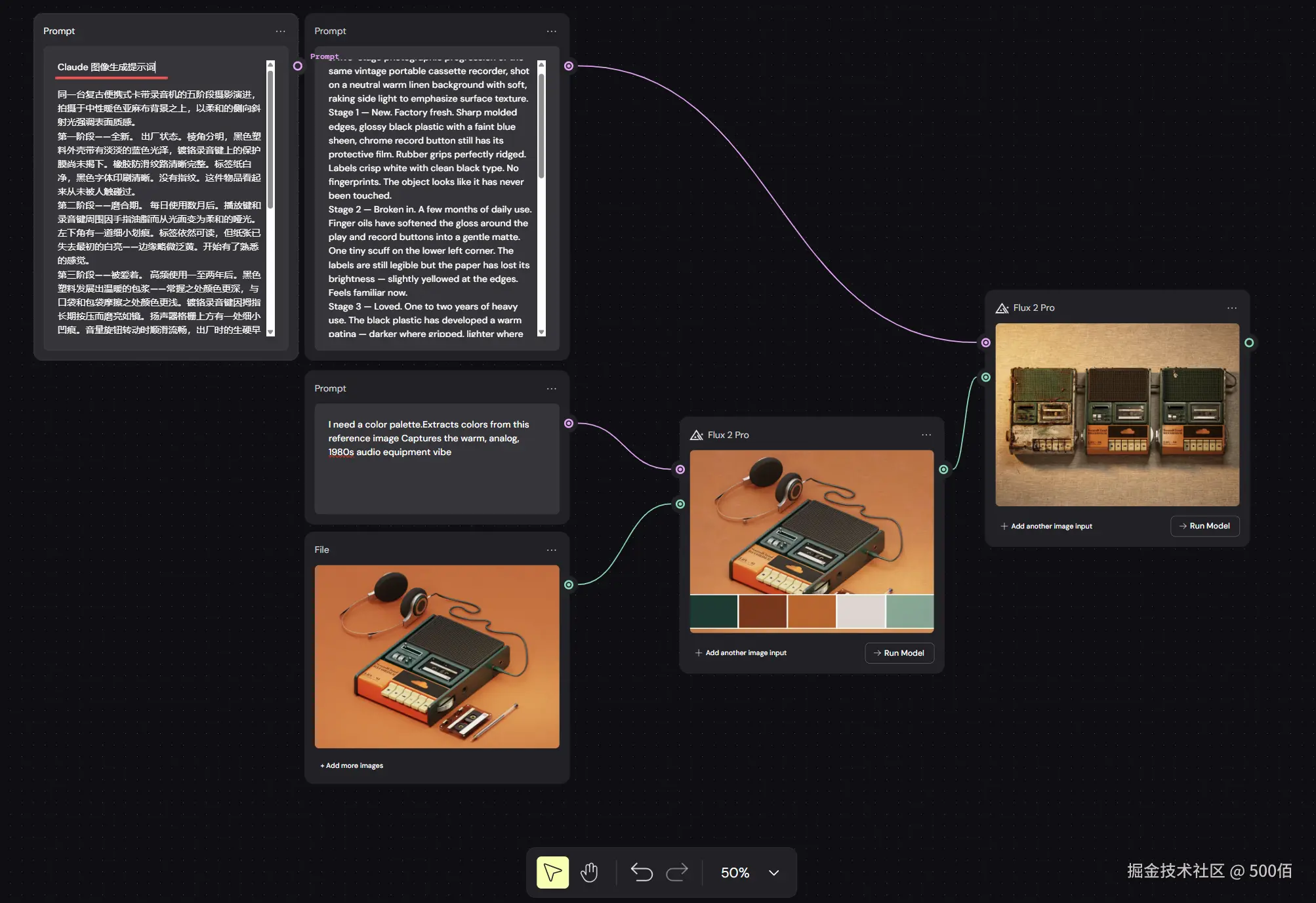The height and width of the screenshot is (903, 1316).
Task: Click the File node's green output connector
Action: [569, 585]
